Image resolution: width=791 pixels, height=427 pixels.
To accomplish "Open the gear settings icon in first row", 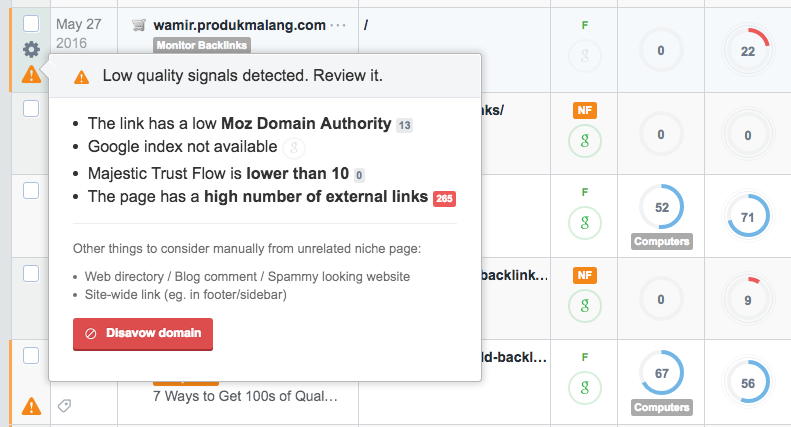I will [31, 49].
